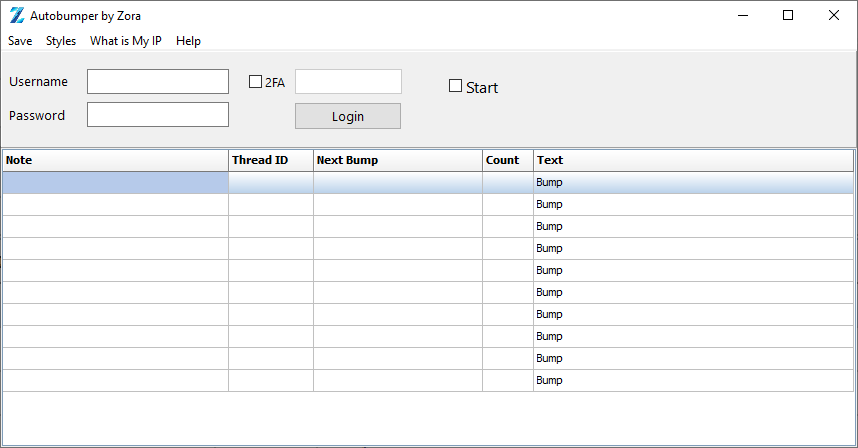Viewport: 858px width, 448px height.
Task: Select the Bump text in the last row
Action: [x=550, y=381]
